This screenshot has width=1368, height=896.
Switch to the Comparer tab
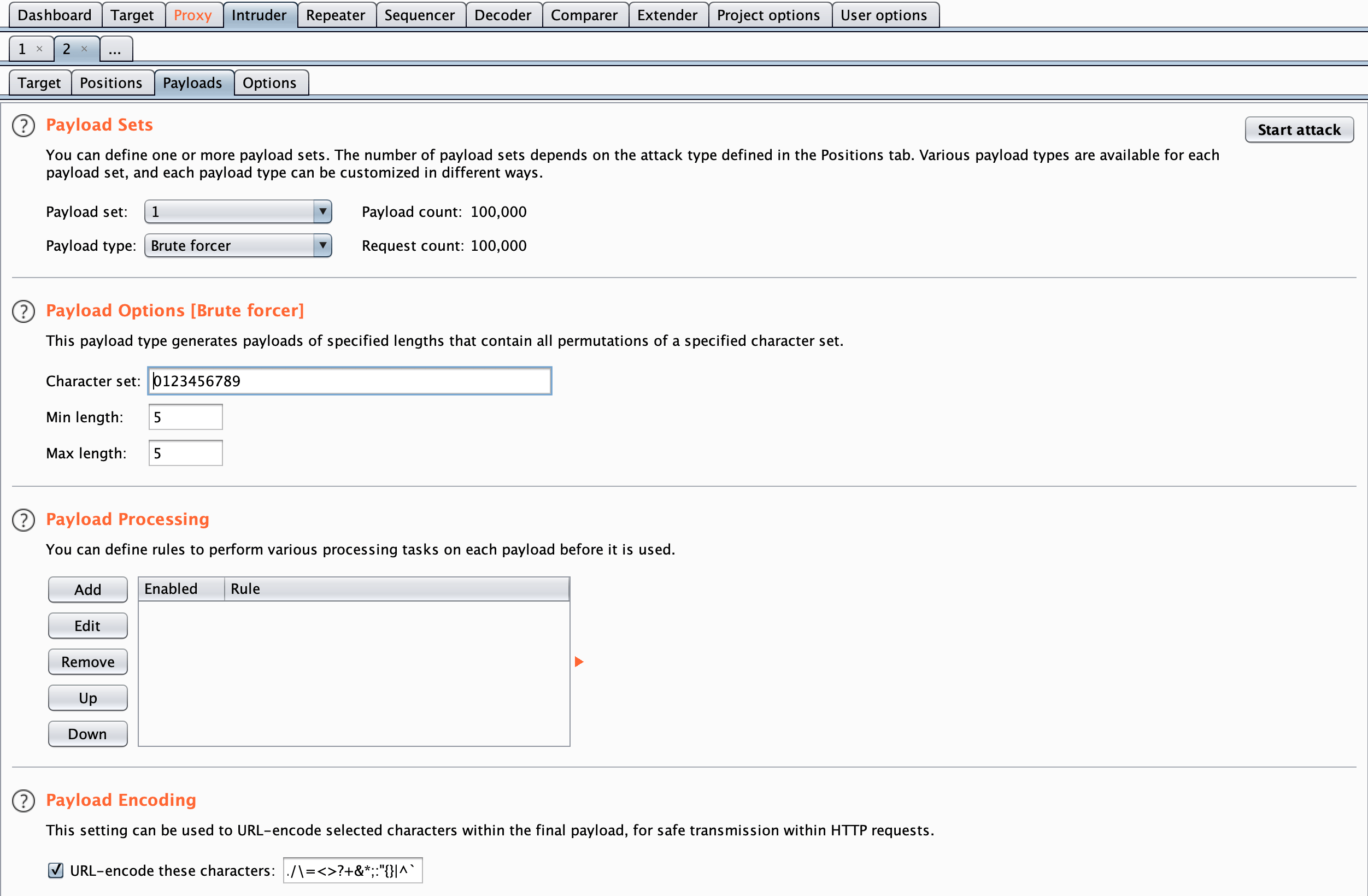(585, 15)
